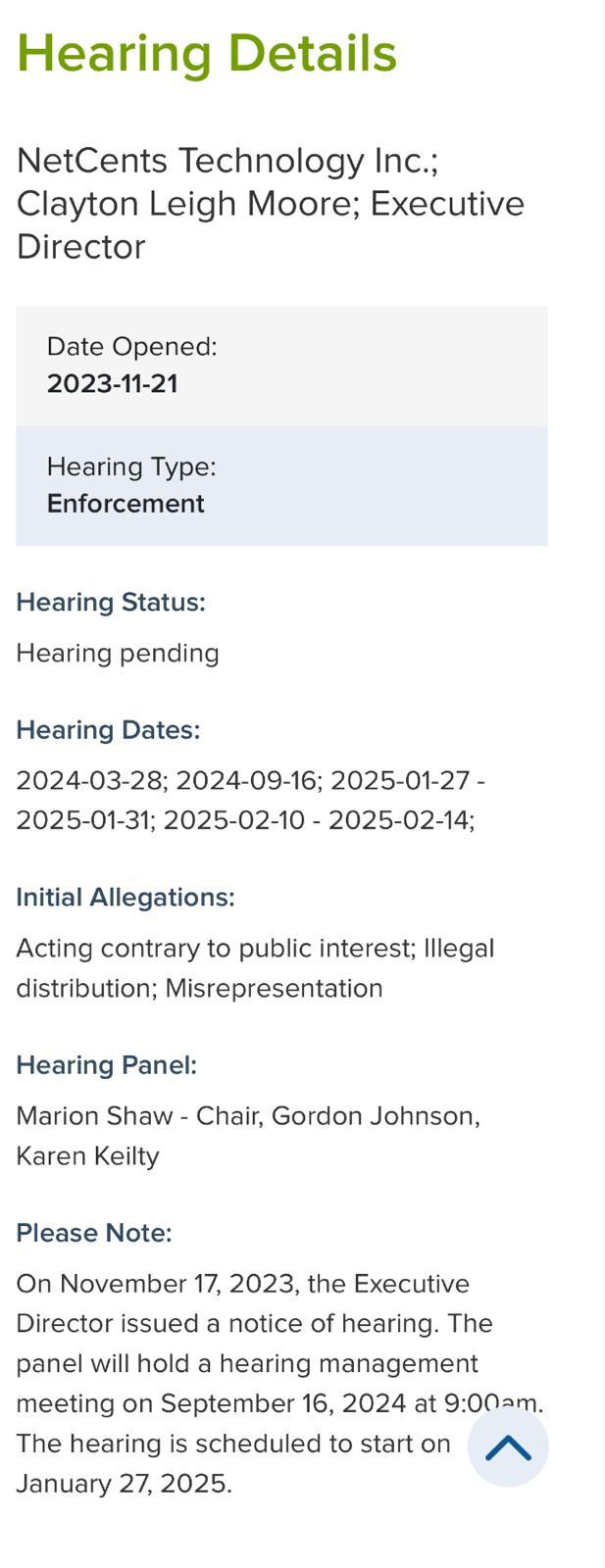Click the Hearing Panel label
The width and height of the screenshot is (605, 1568).
click(x=106, y=1065)
